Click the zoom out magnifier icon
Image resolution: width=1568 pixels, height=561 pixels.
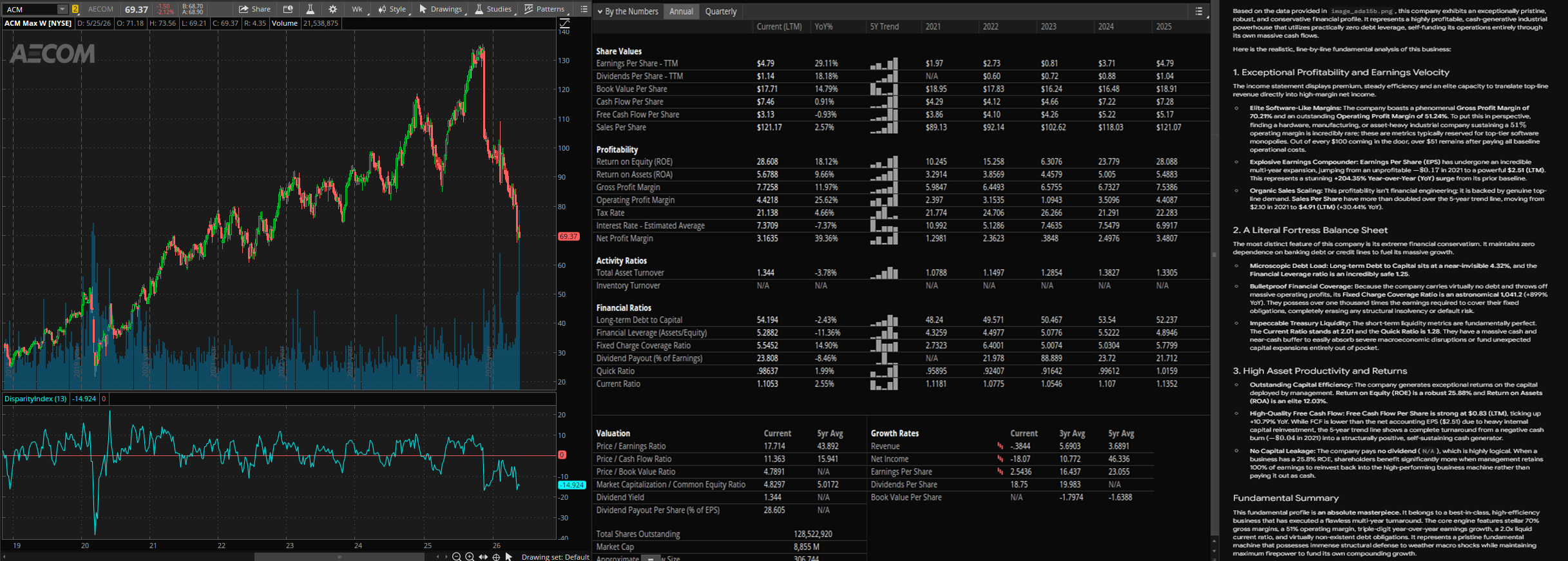coord(456,556)
